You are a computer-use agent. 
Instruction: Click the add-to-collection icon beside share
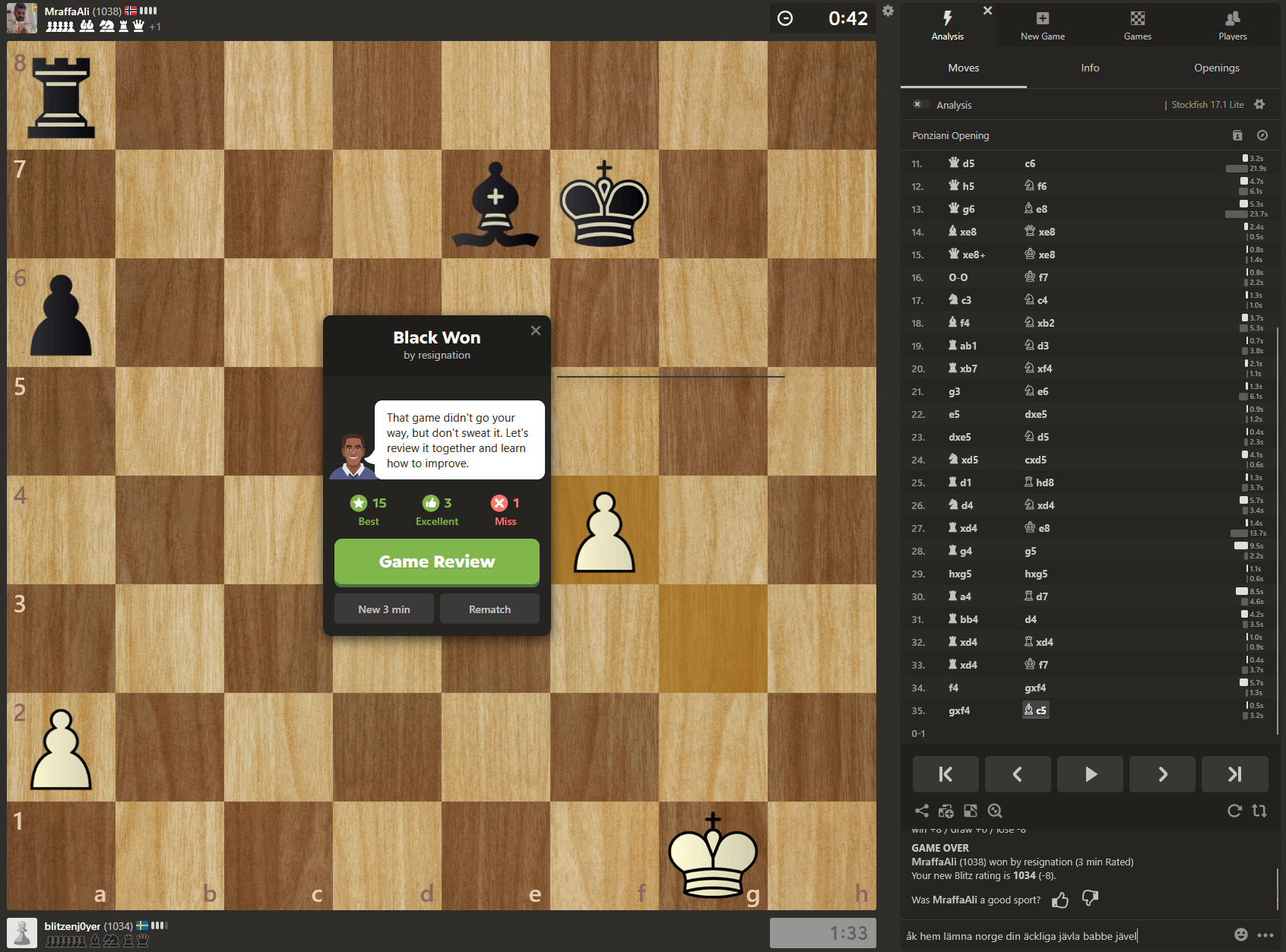[945, 811]
